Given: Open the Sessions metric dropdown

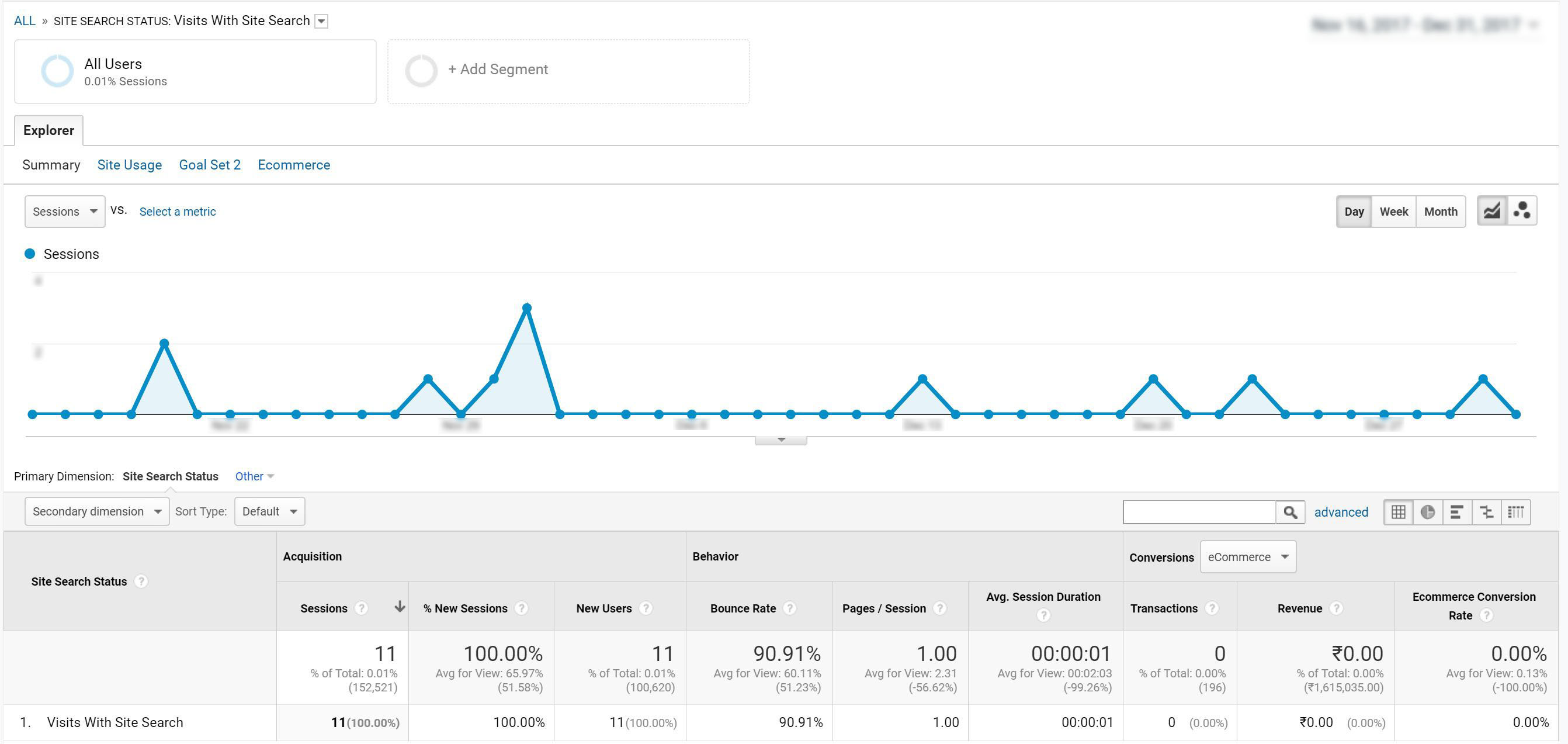Looking at the screenshot, I should (64, 211).
